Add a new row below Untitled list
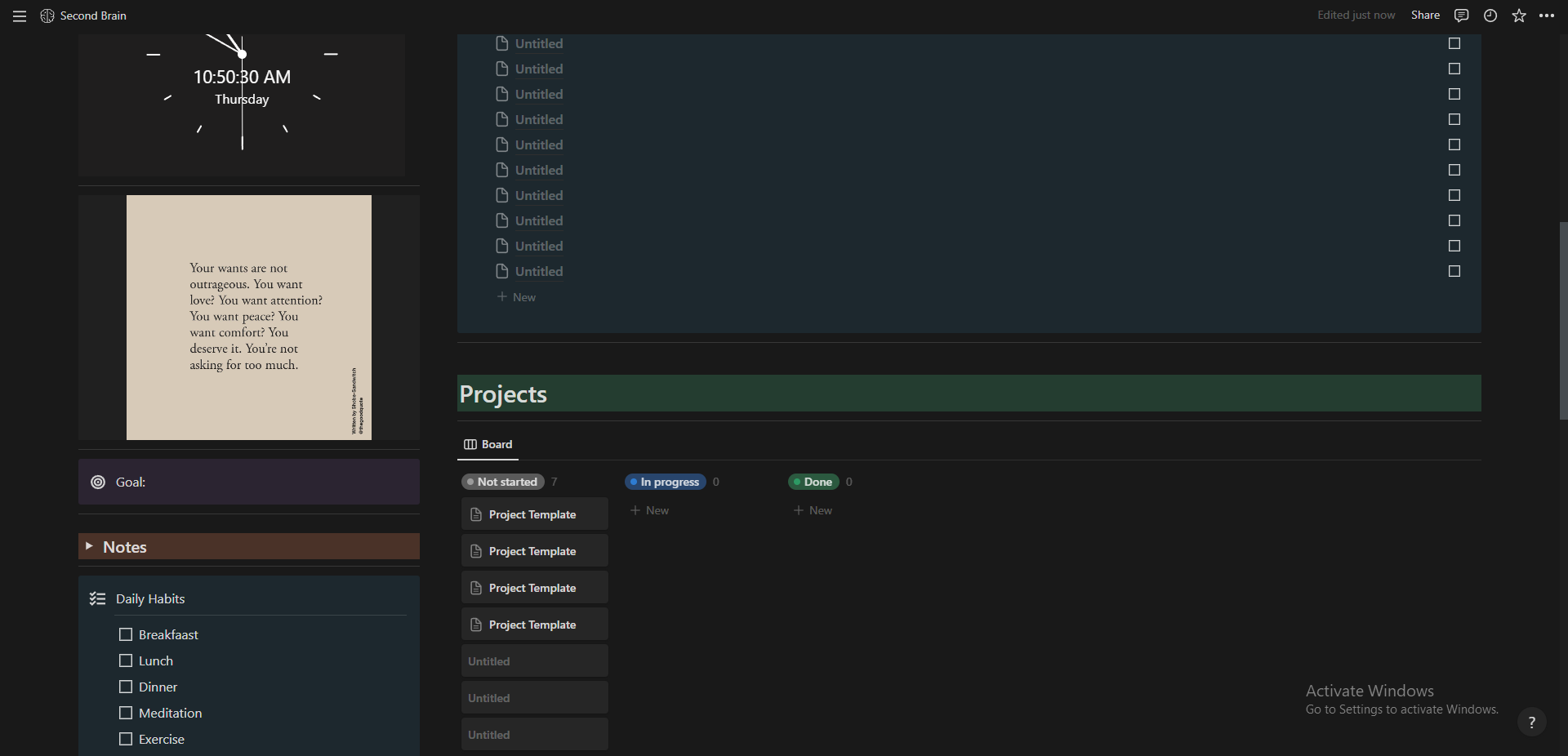This screenshot has height=756, width=1568. tap(517, 298)
